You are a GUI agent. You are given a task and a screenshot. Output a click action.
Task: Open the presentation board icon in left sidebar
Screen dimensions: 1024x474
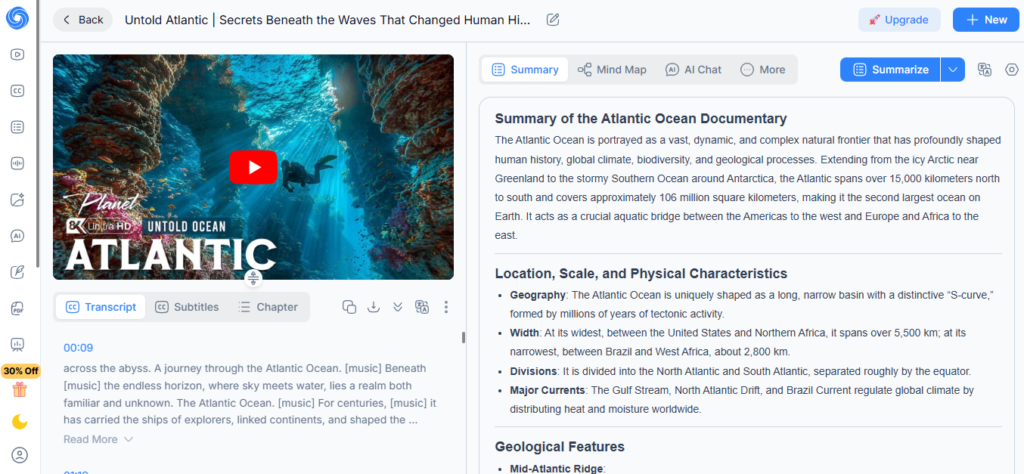(18, 345)
